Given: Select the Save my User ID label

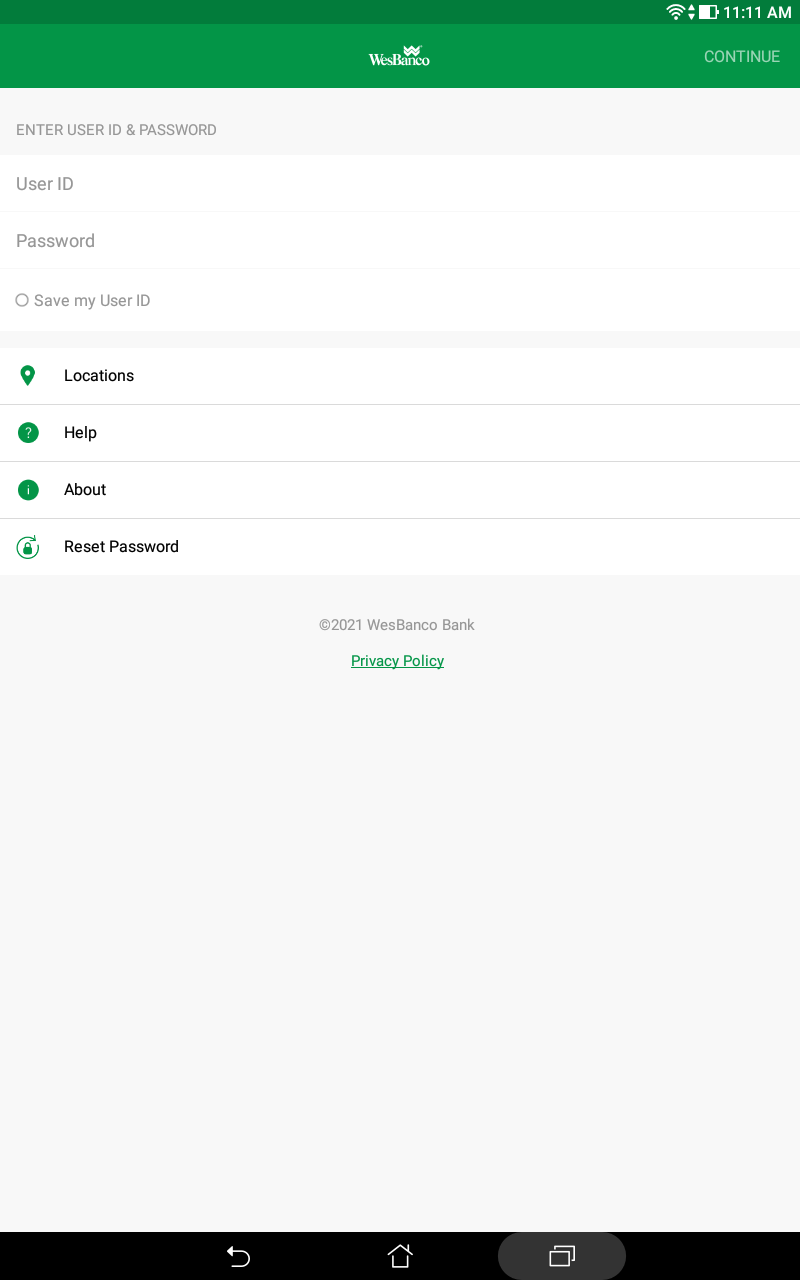Looking at the screenshot, I should 92,301.
